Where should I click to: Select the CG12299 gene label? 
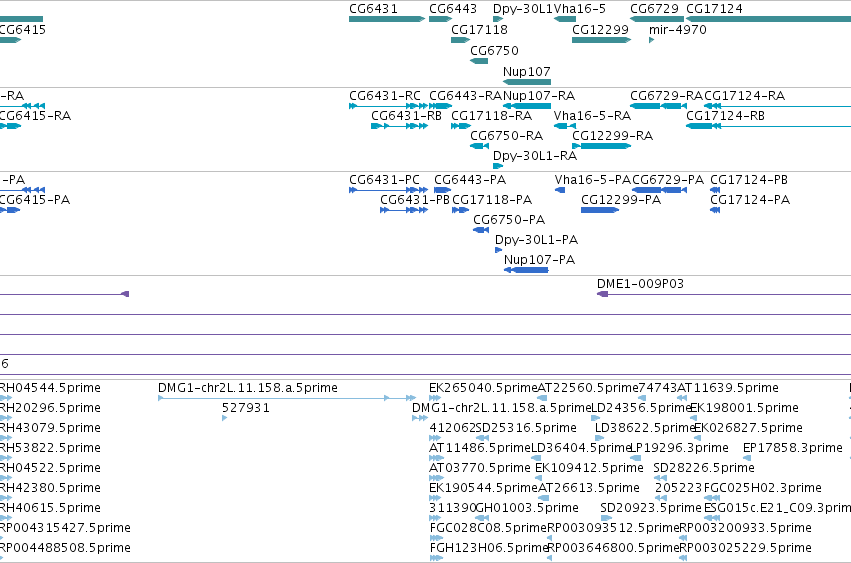click(x=600, y=29)
